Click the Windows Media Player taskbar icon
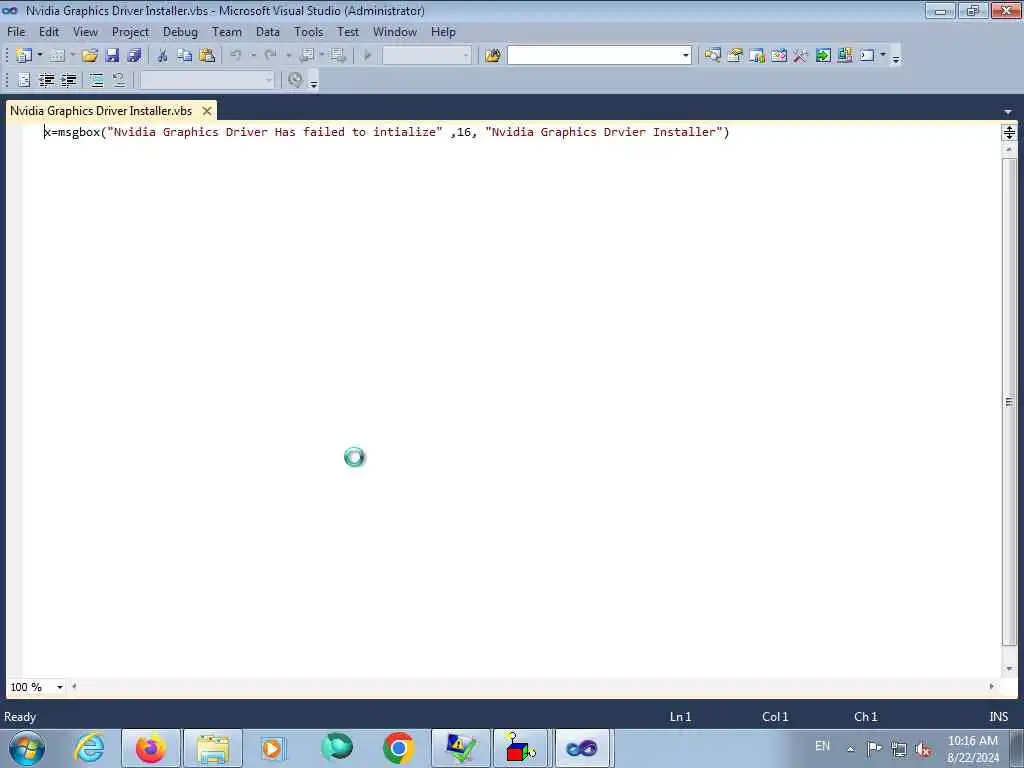The image size is (1024, 768). (x=272, y=748)
